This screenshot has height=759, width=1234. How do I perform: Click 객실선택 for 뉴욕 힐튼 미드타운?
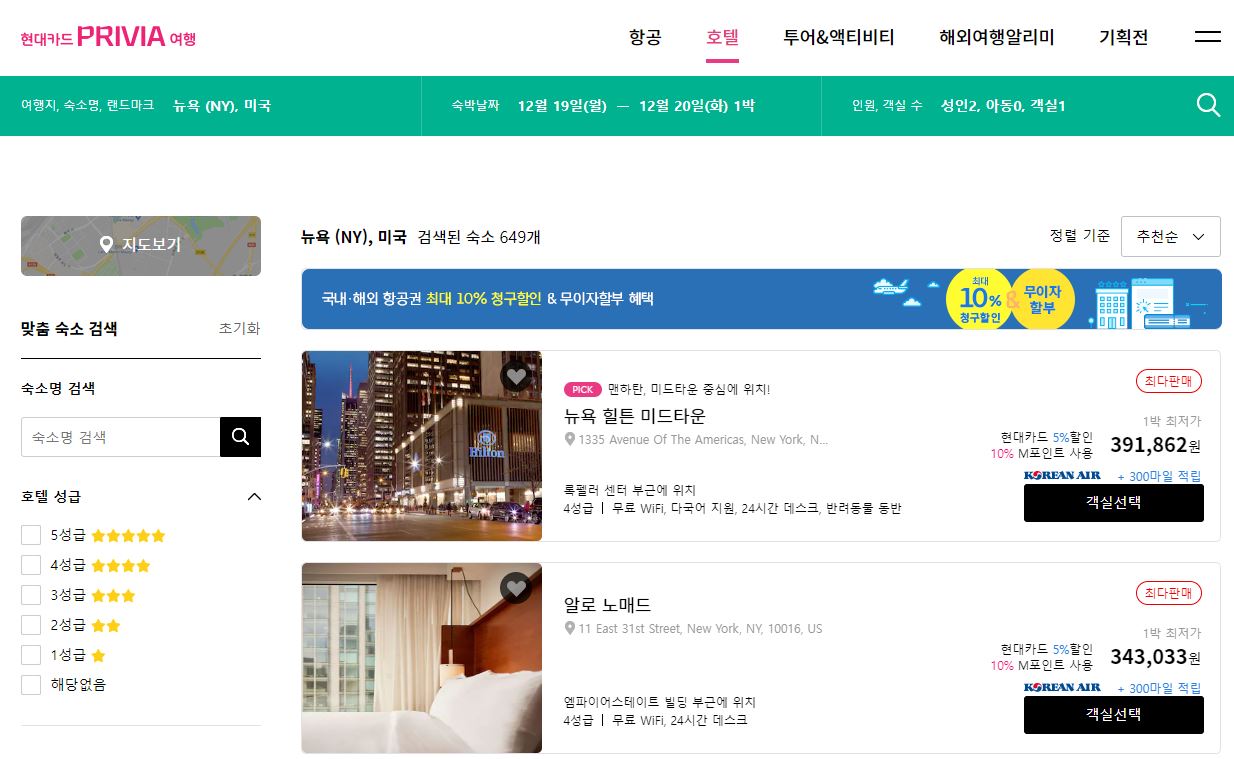tap(1114, 503)
